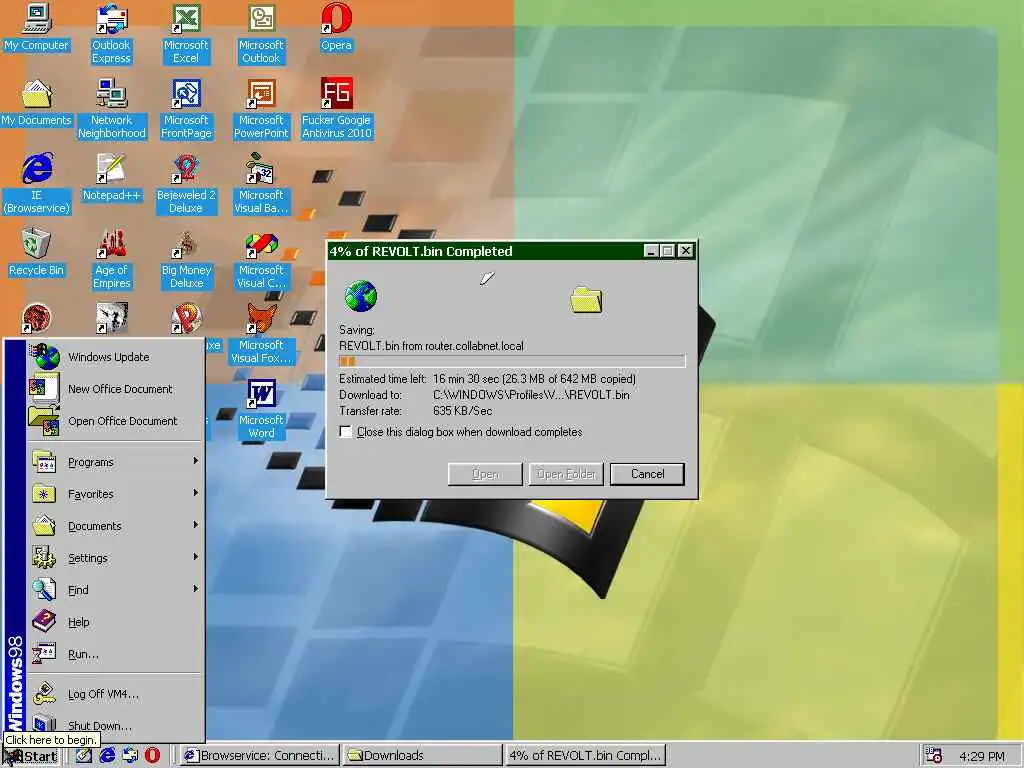This screenshot has height=768, width=1024.
Task: Choose Run... from the Start menu
Action: point(116,654)
